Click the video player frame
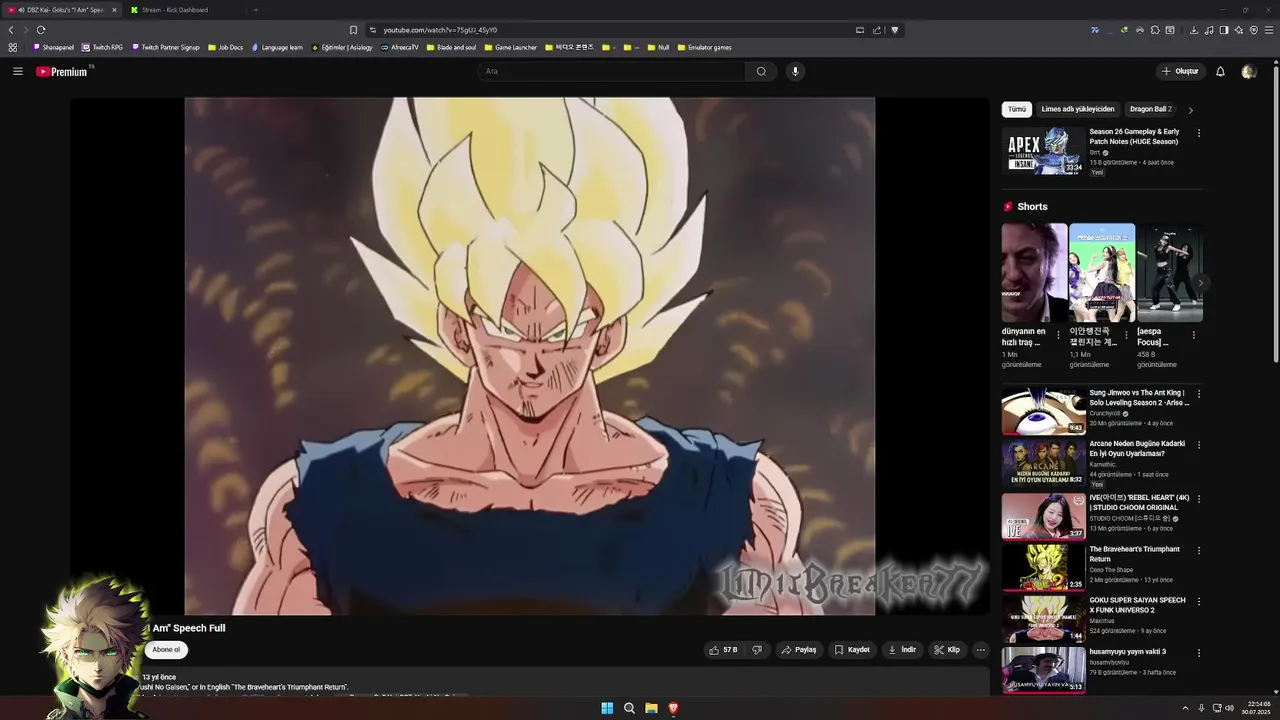 [530, 356]
